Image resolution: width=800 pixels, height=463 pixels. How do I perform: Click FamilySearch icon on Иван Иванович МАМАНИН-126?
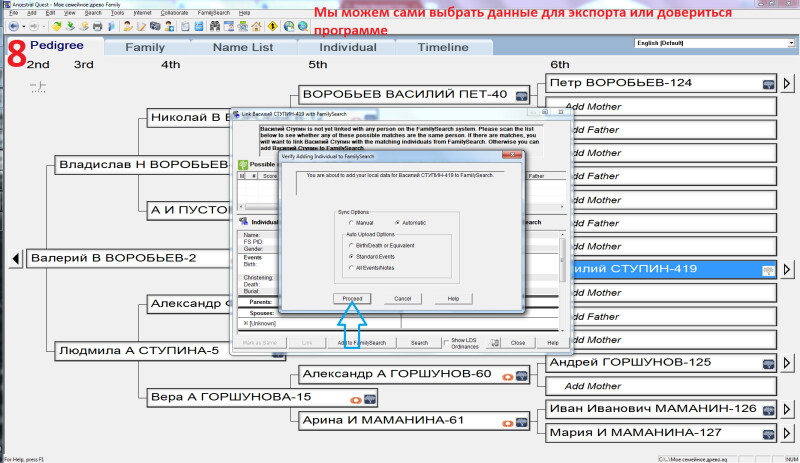pos(768,410)
